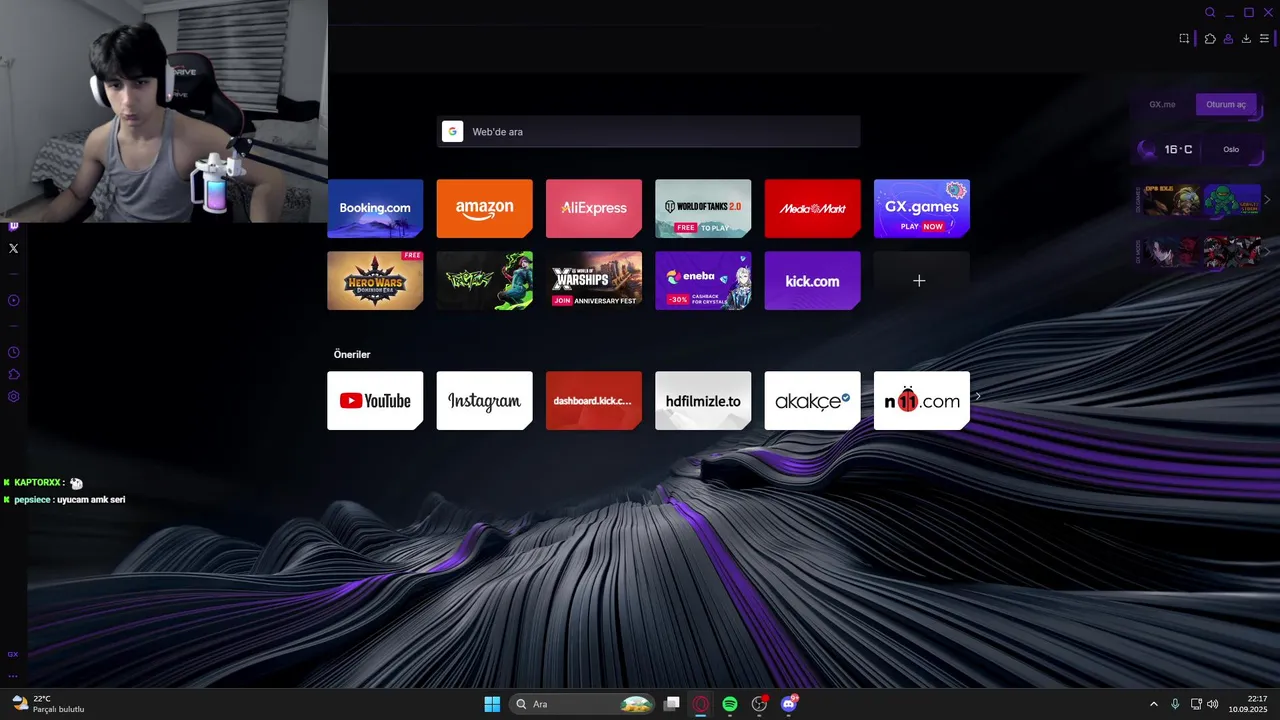Viewport: 1280px width, 720px height.
Task: Open the dashboard.kick.c... suggestion tile
Action: pos(594,400)
